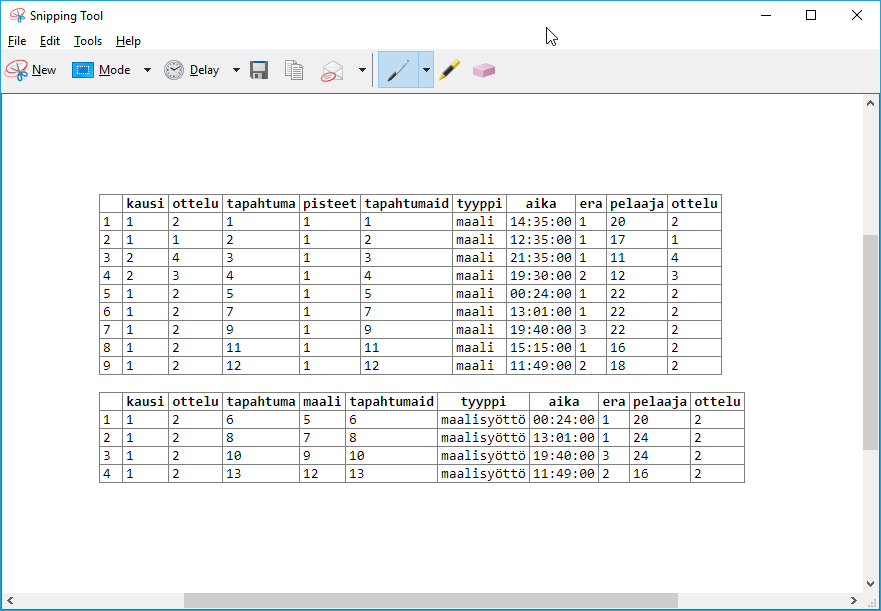Copy the snip using the copy icon

click(294, 70)
